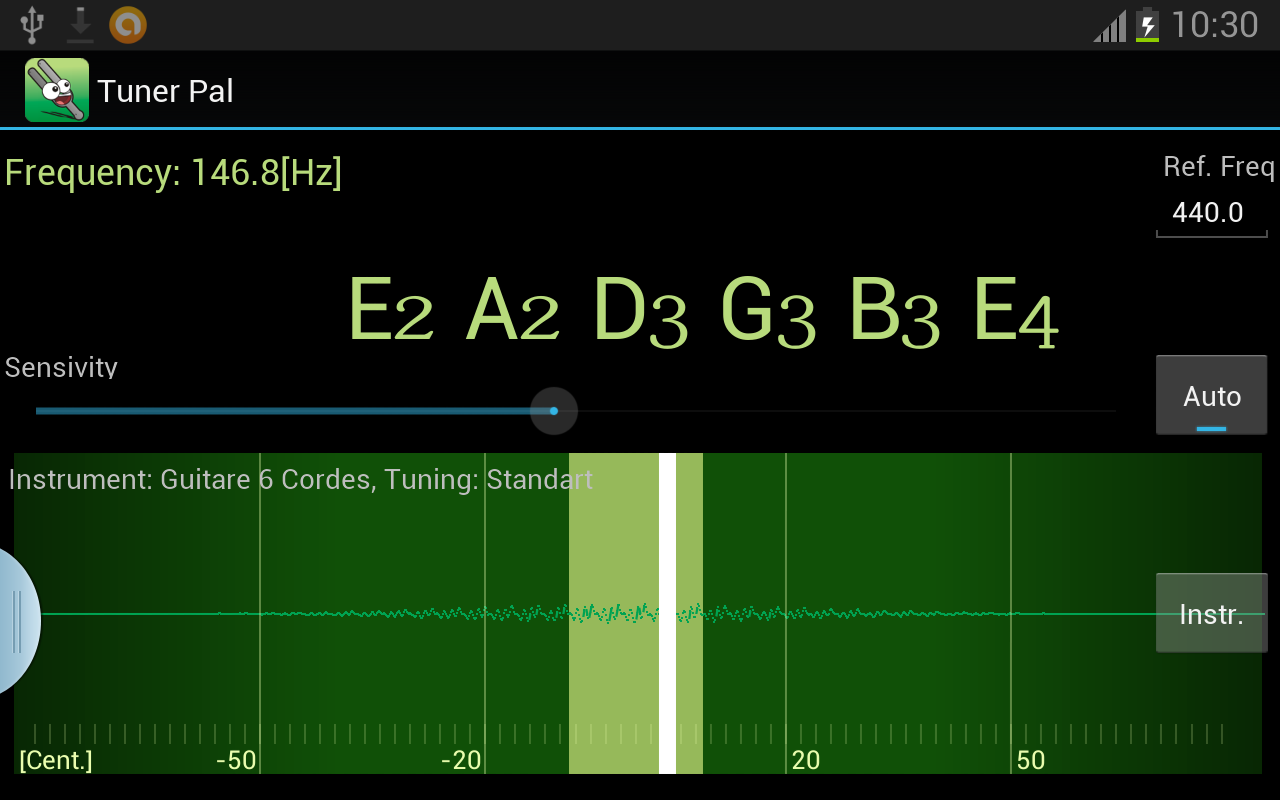Tap the 20 cent scale label
1280x800 pixels.
[806, 760]
